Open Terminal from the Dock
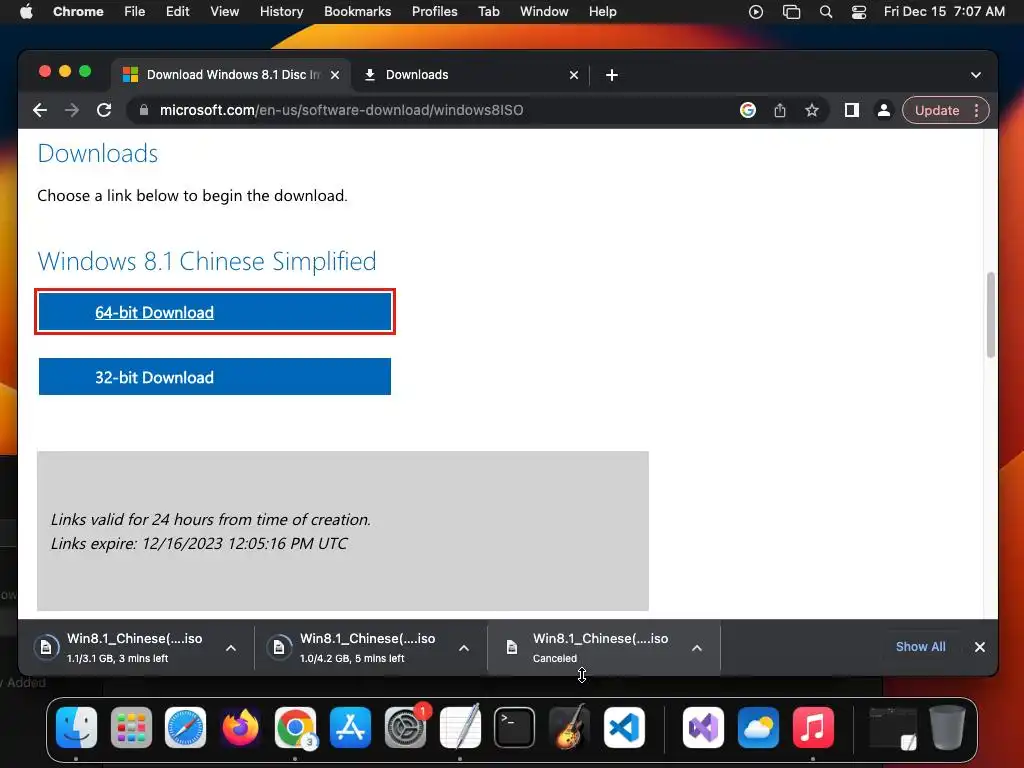The image size is (1024, 768). tap(514, 727)
